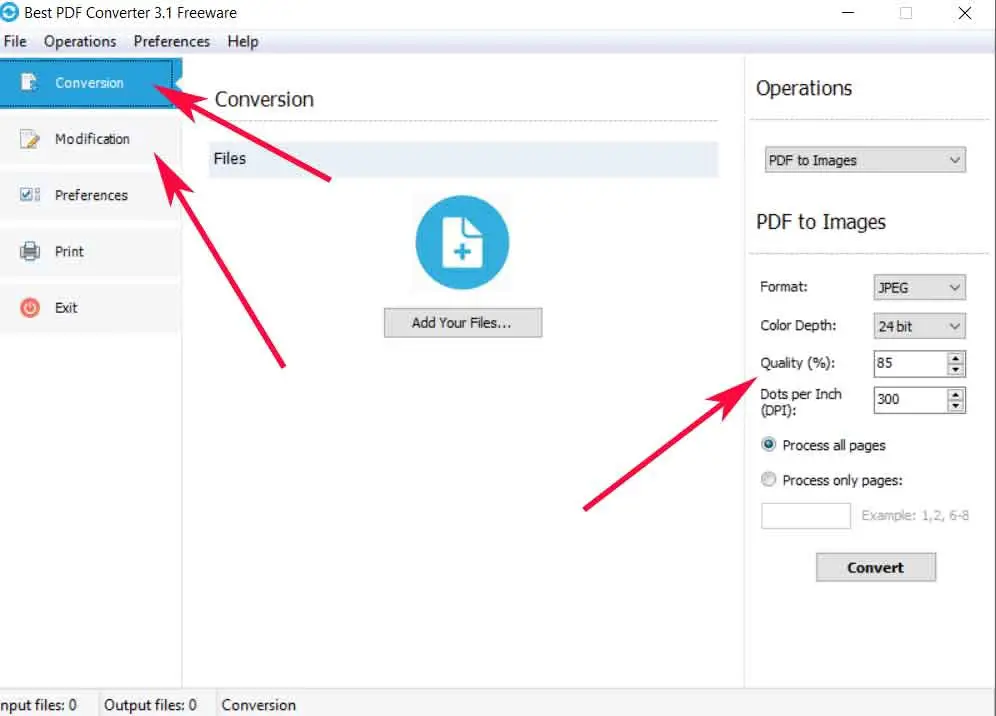This screenshot has height=716, width=996.
Task: Open the Operations menu
Action: tap(80, 41)
